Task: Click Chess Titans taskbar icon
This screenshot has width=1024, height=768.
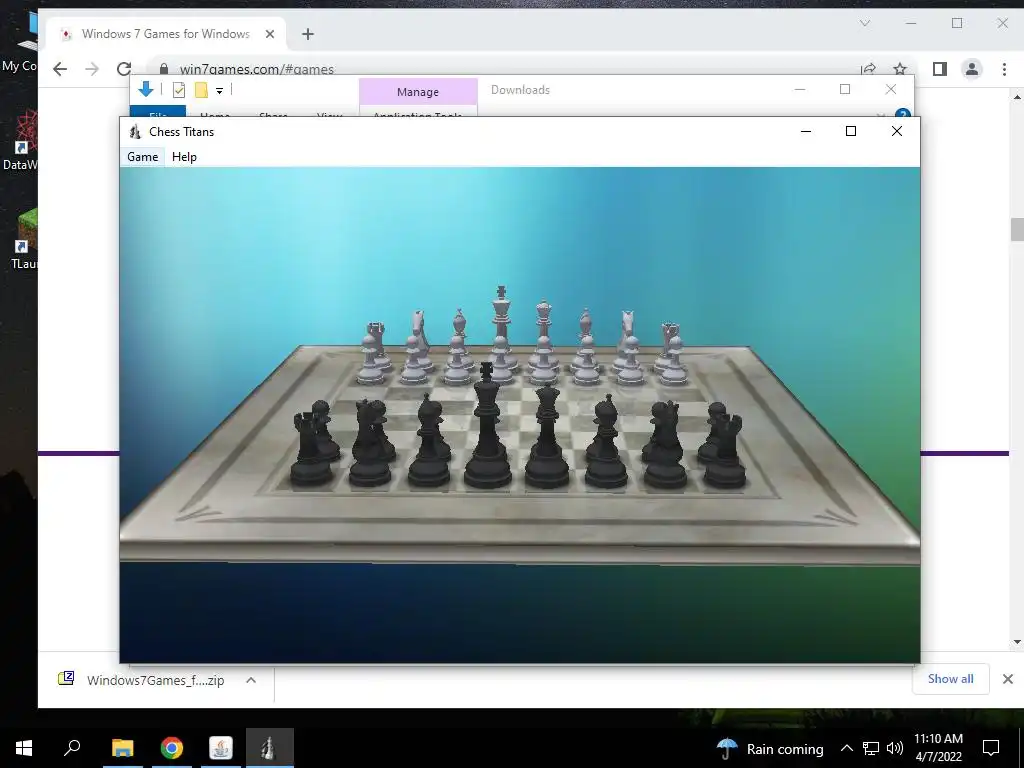Action: pyautogui.click(x=270, y=748)
